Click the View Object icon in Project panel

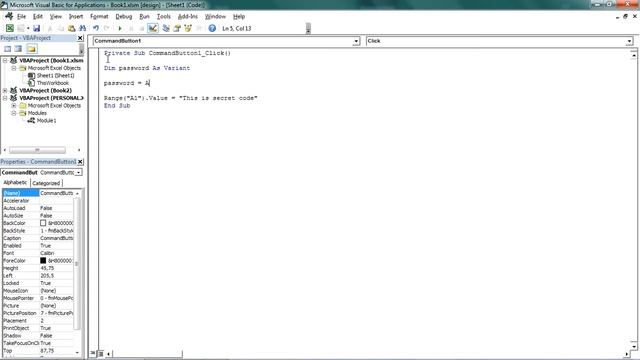tap(18, 49)
